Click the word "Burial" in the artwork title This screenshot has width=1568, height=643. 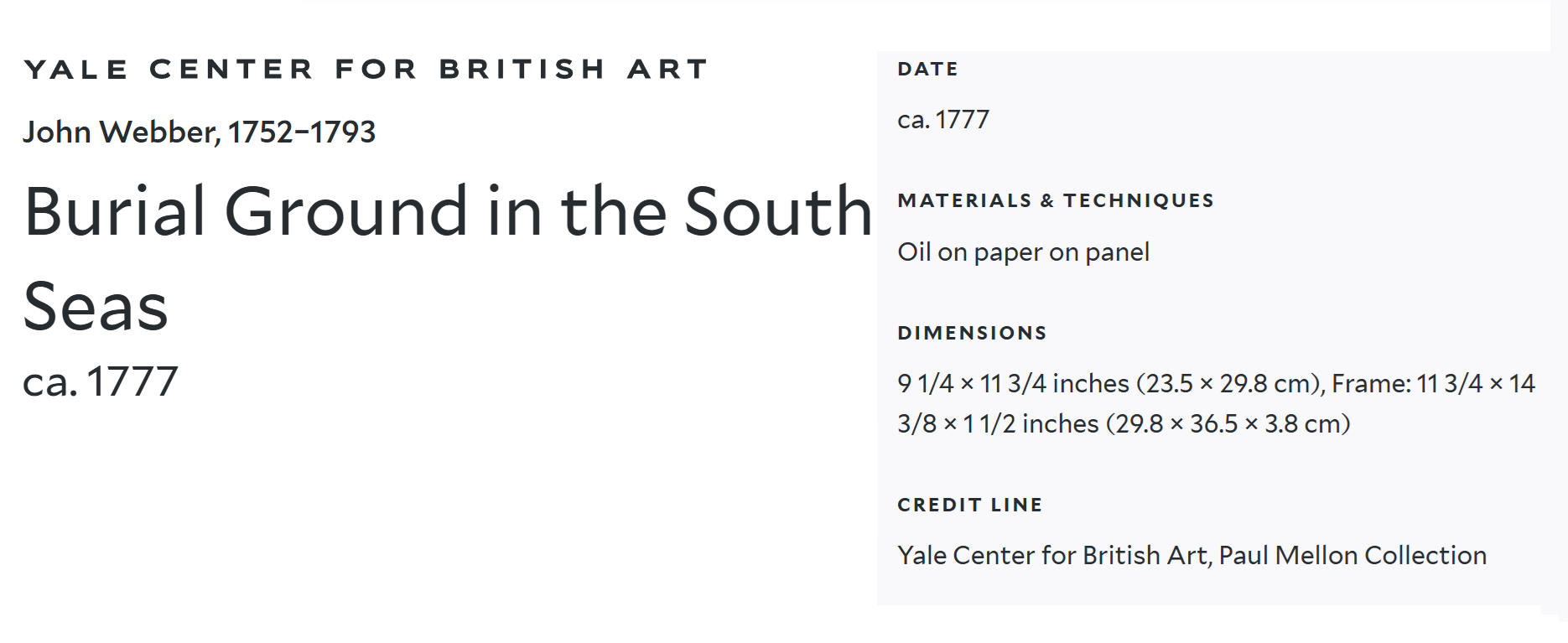[x=116, y=211]
